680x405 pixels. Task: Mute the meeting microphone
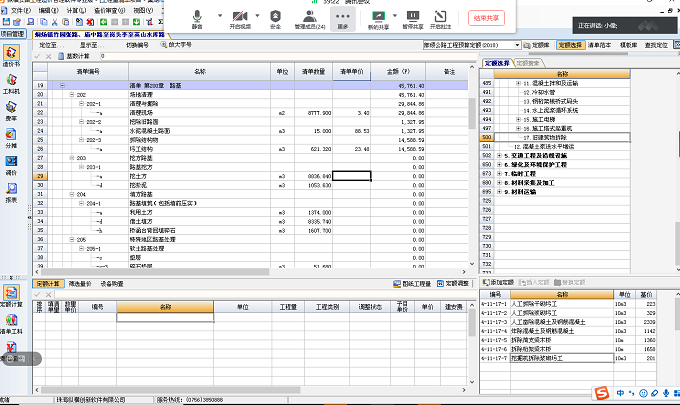(197, 20)
